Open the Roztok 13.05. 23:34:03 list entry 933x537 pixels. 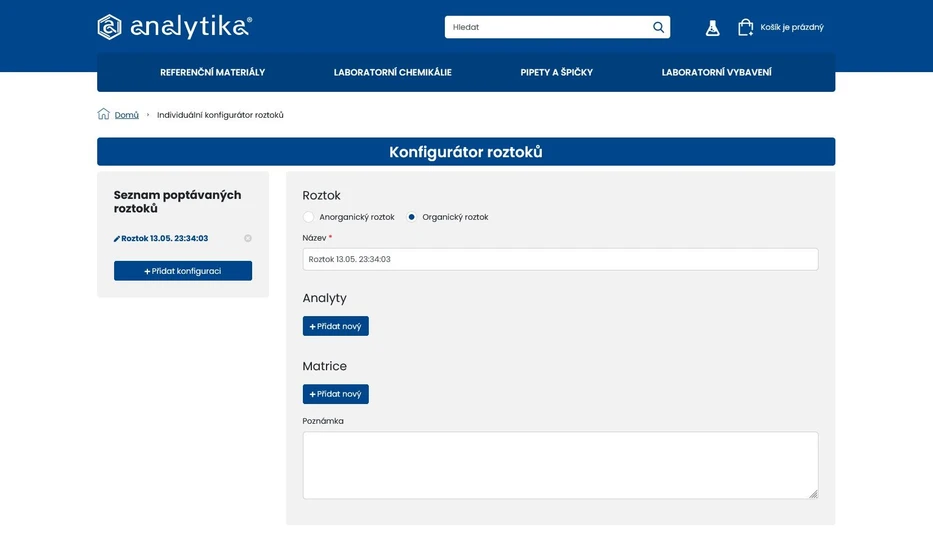click(165, 238)
